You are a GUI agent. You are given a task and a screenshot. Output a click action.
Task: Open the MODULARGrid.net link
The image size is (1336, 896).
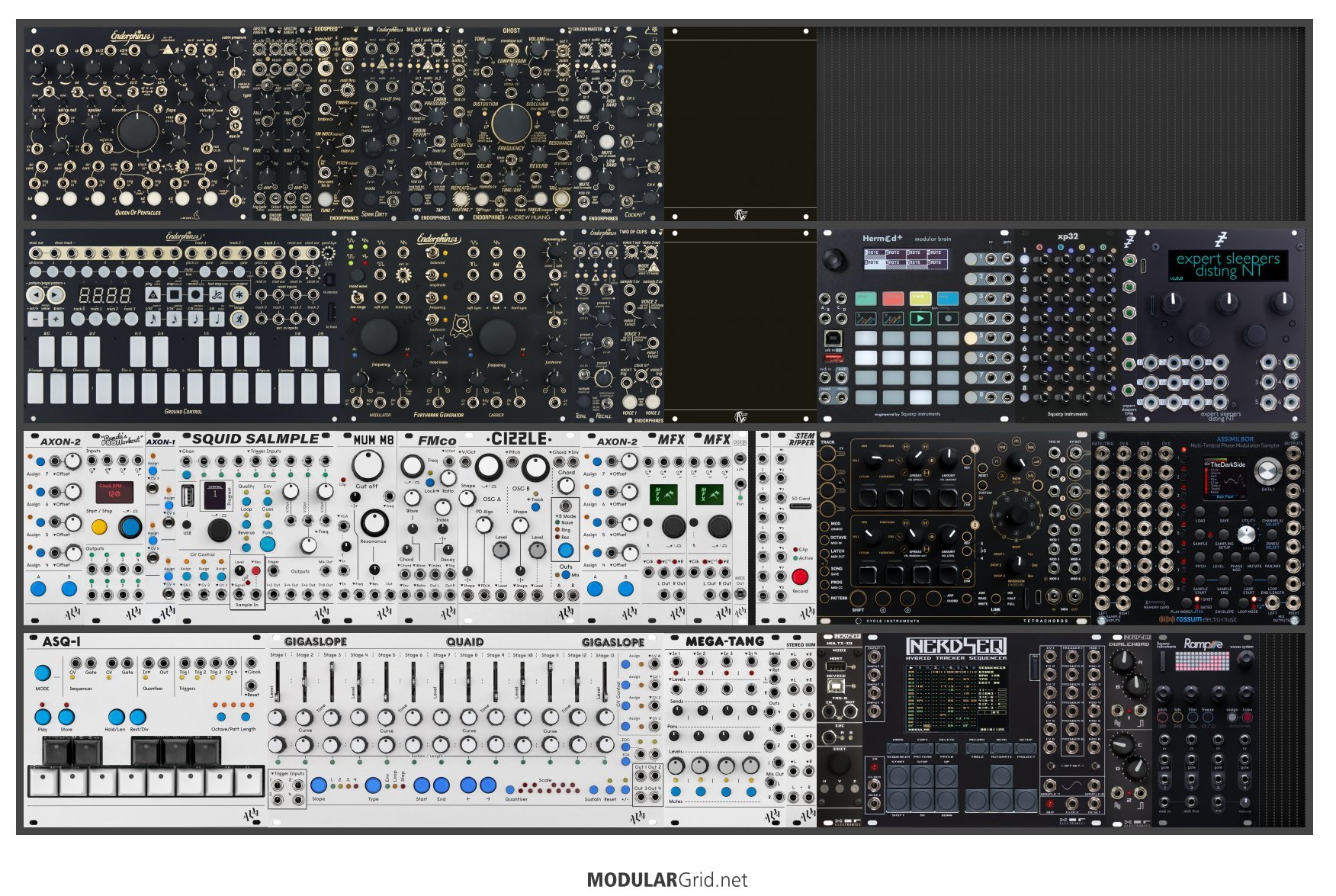667,879
